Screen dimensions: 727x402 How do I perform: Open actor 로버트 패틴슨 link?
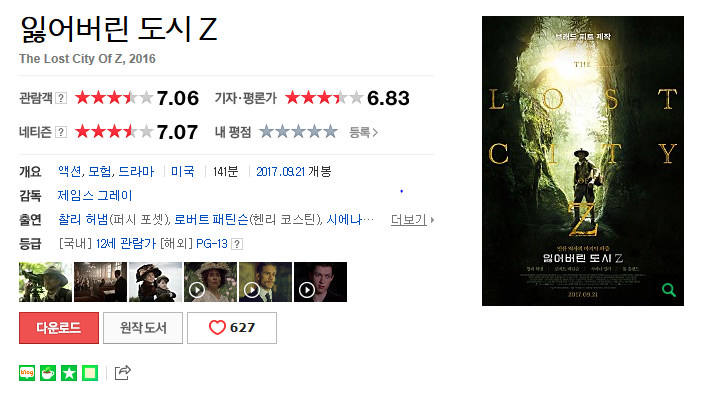(211, 219)
